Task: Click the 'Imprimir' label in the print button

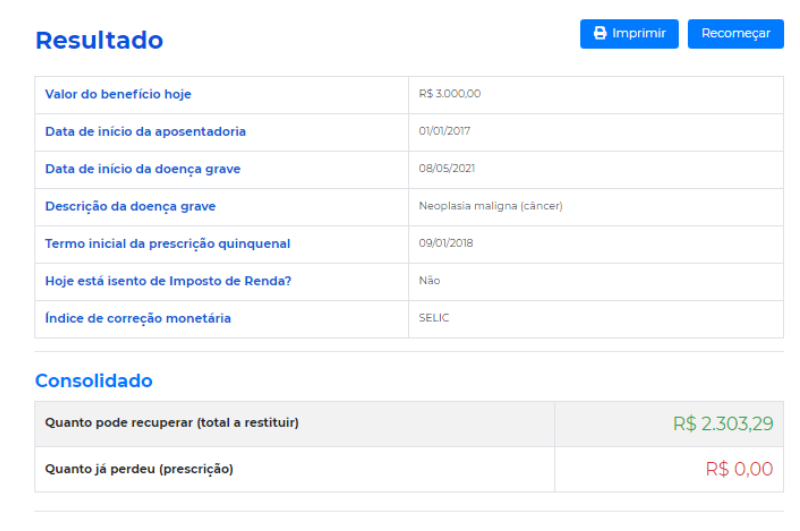Action: (639, 33)
